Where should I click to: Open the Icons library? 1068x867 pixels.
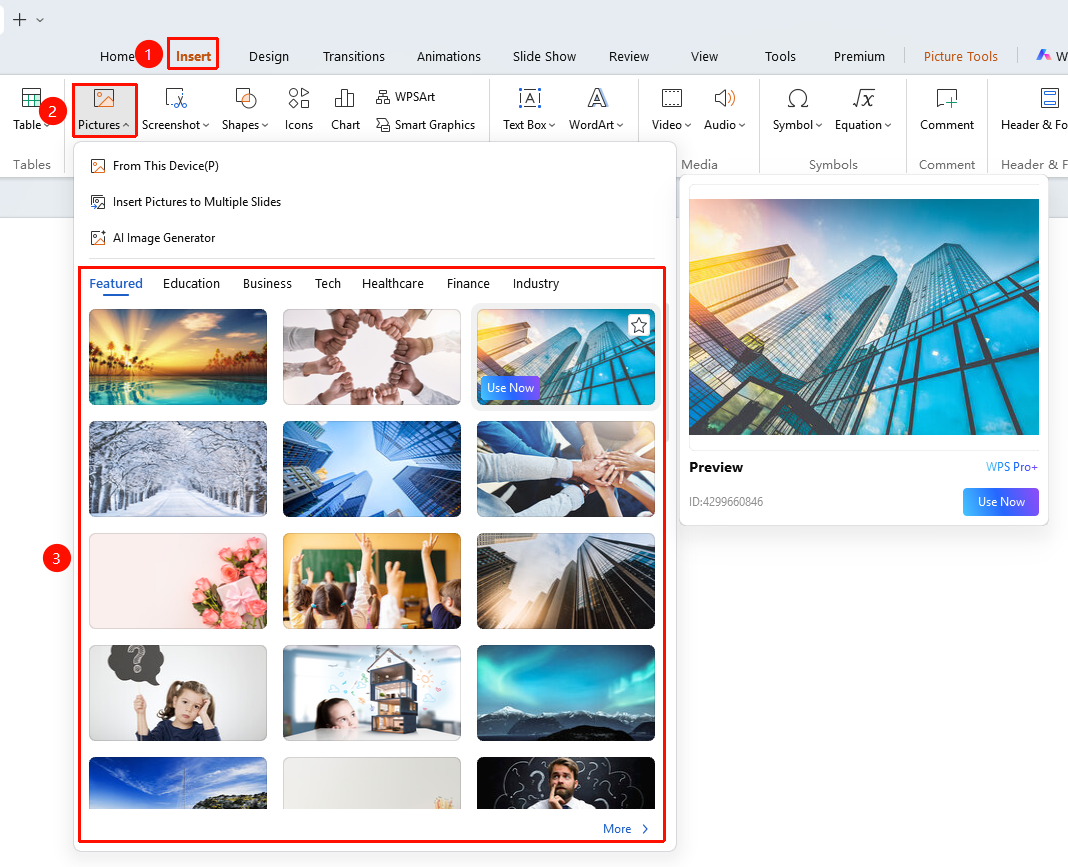pos(298,109)
